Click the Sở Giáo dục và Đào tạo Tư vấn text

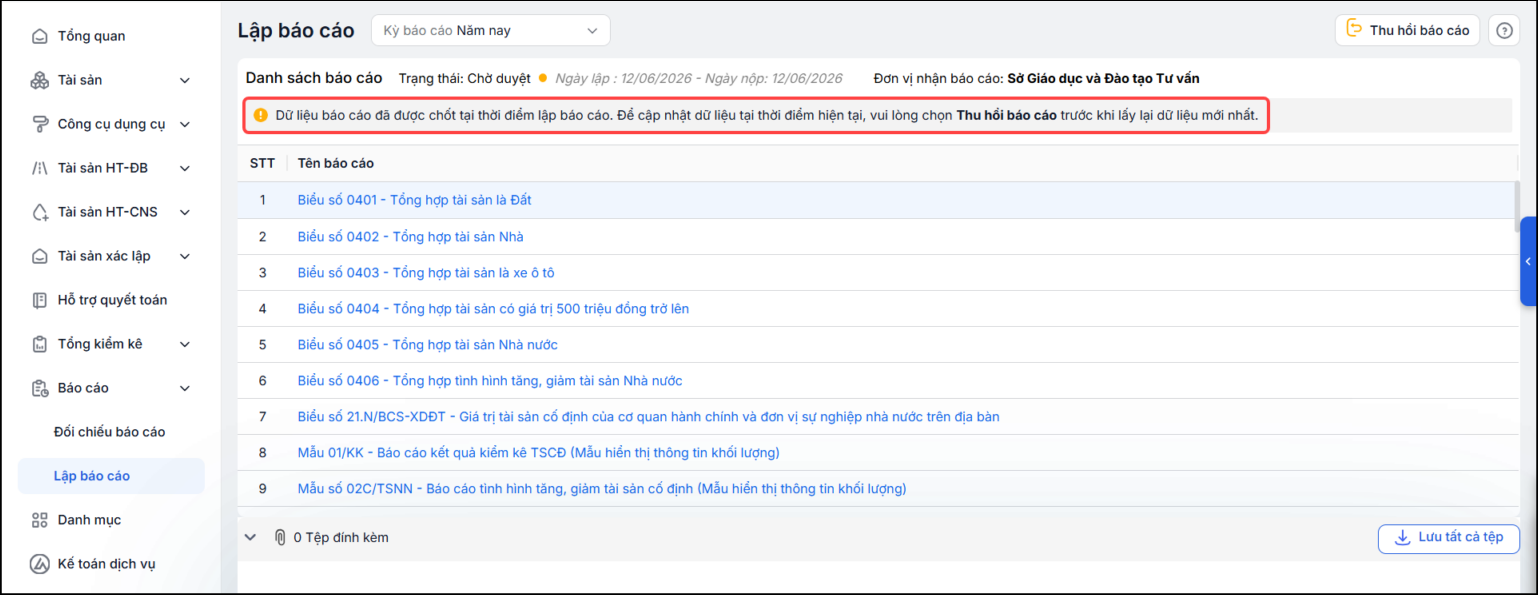pos(1104,78)
